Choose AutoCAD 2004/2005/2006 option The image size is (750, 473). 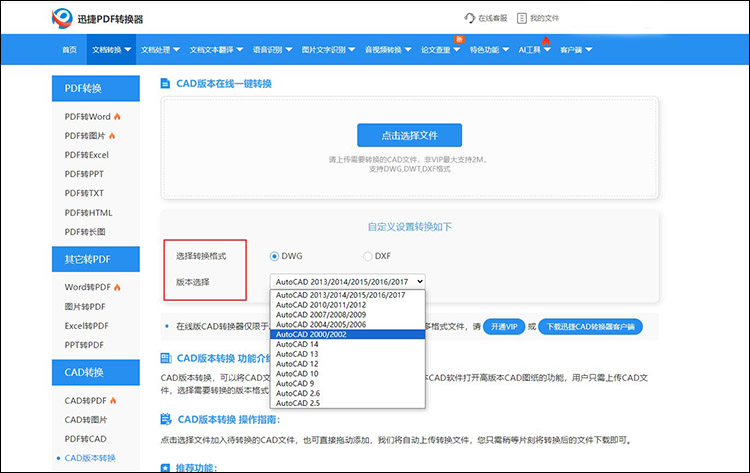point(347,324)
